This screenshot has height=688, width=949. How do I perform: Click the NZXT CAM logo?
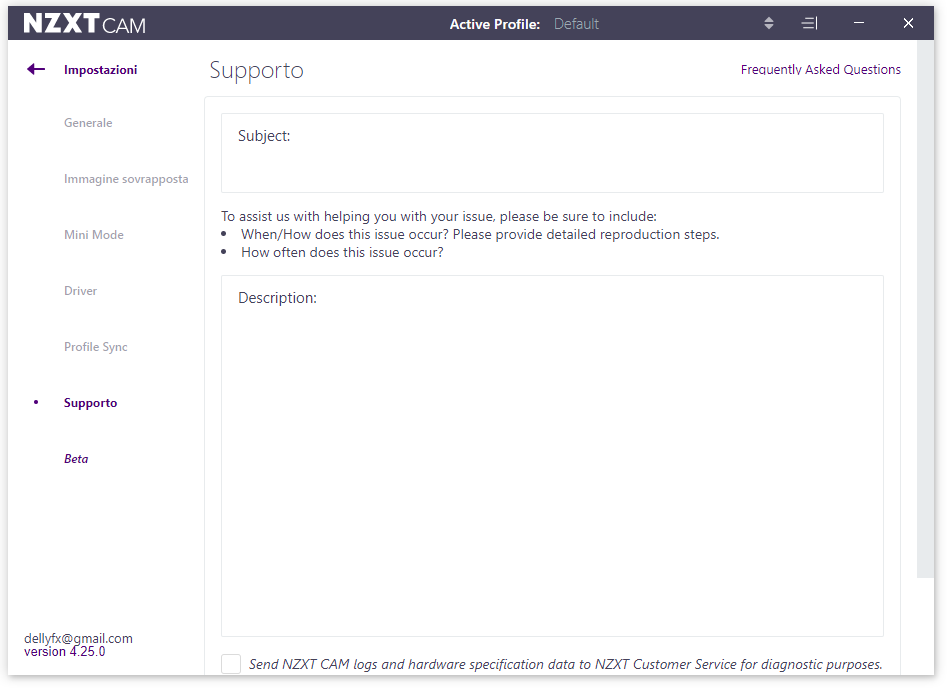[x=85, y=24]
